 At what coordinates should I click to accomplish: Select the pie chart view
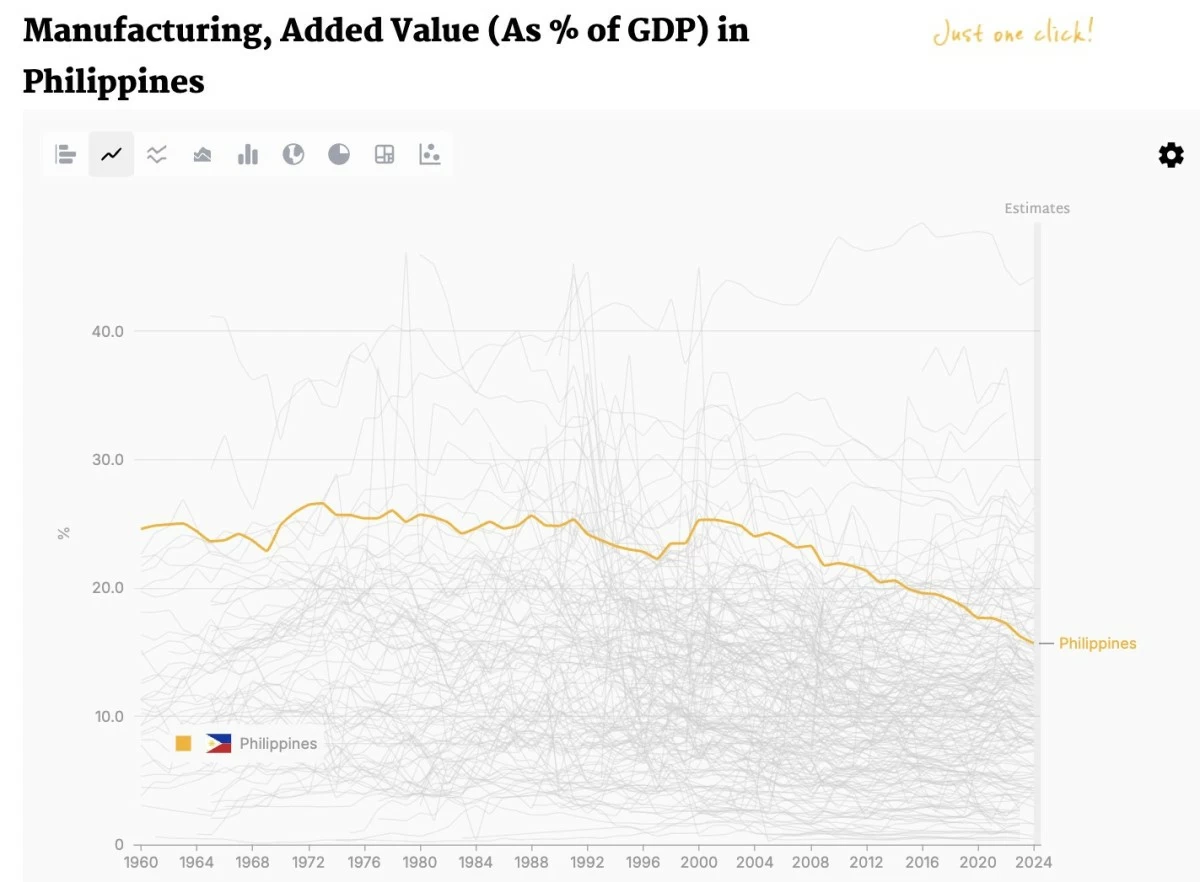pyautogui.click(x=339, y=155)
